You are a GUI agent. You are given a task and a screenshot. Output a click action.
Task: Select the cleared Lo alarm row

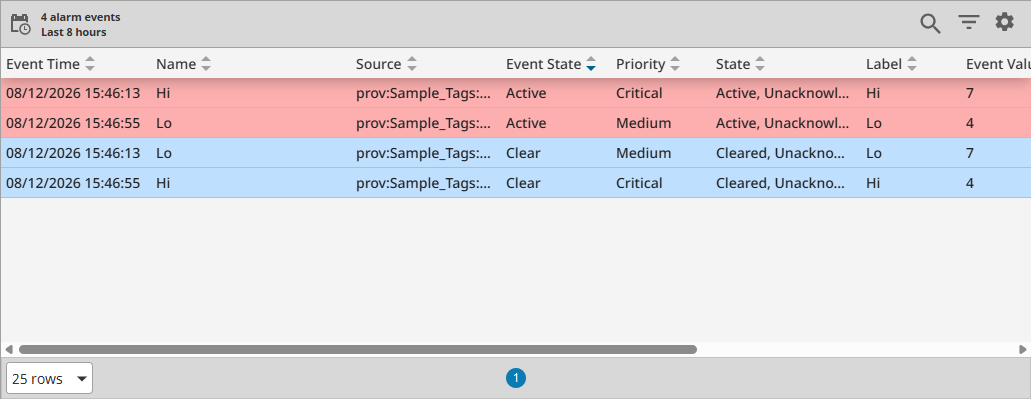516,153
